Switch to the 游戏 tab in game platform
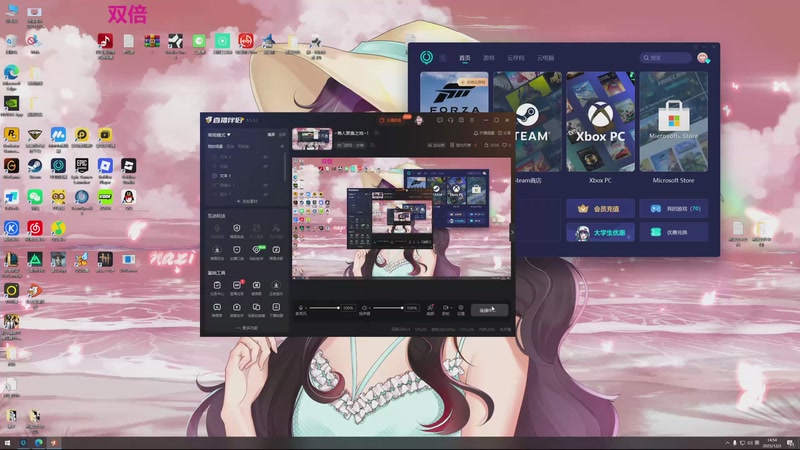Image resolution: width=800 pixels, height=450 pixels. (x=489, y=58)
